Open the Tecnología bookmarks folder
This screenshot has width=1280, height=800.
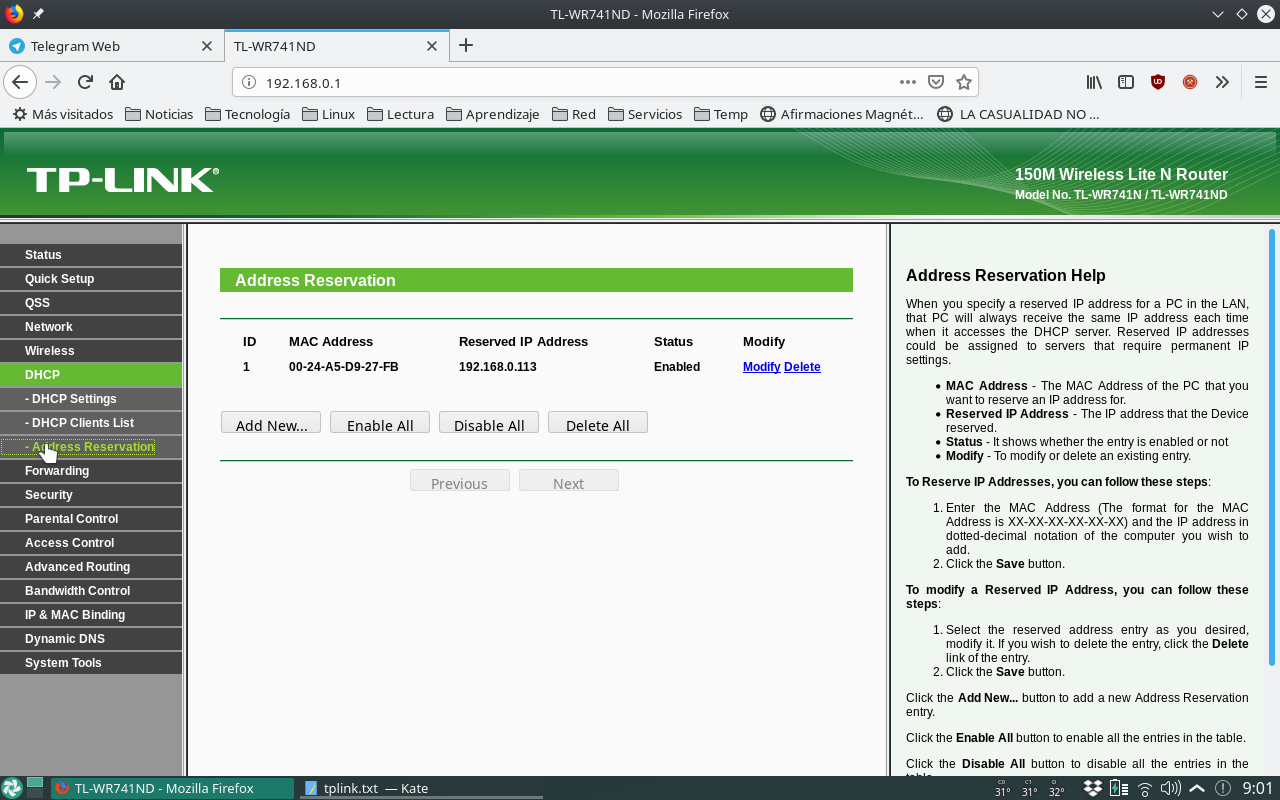(247, 114)
